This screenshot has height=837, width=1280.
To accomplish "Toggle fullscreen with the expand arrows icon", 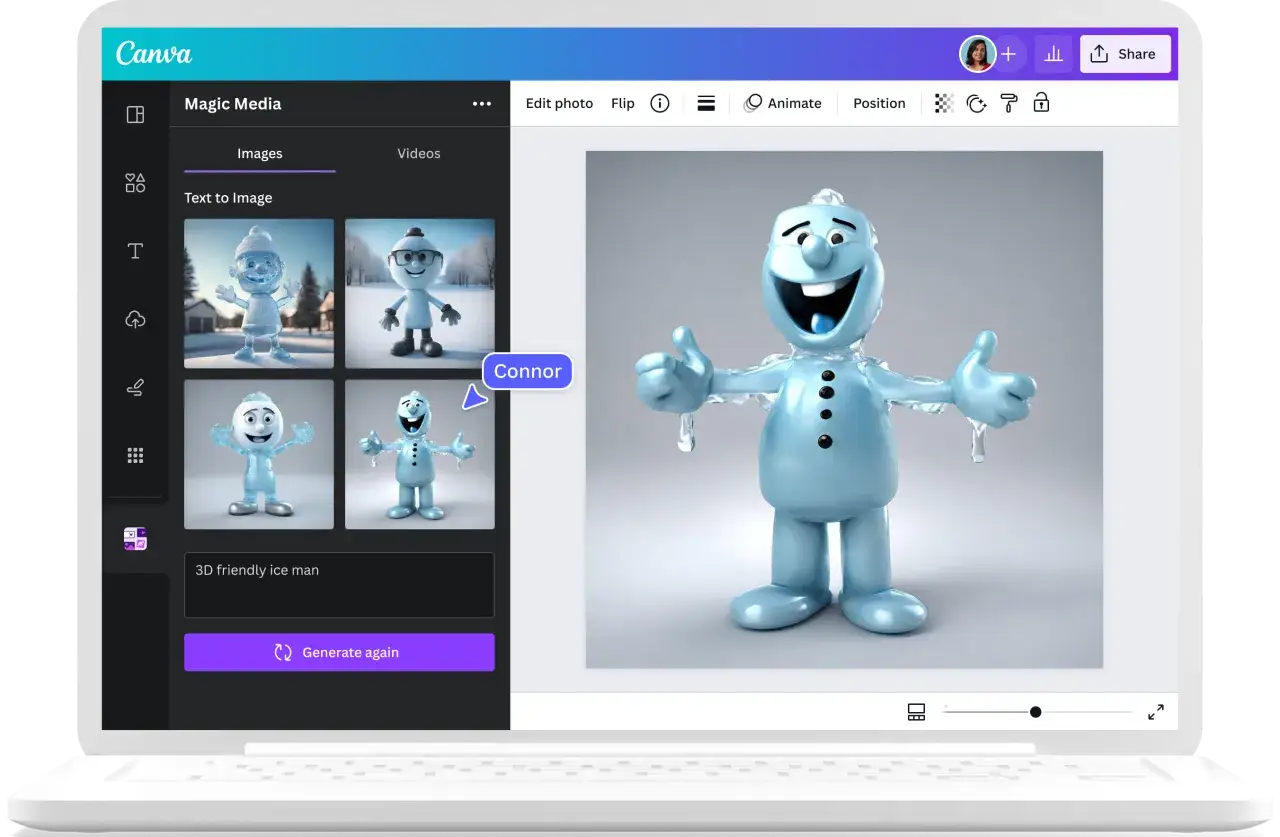I will 1156,712.
